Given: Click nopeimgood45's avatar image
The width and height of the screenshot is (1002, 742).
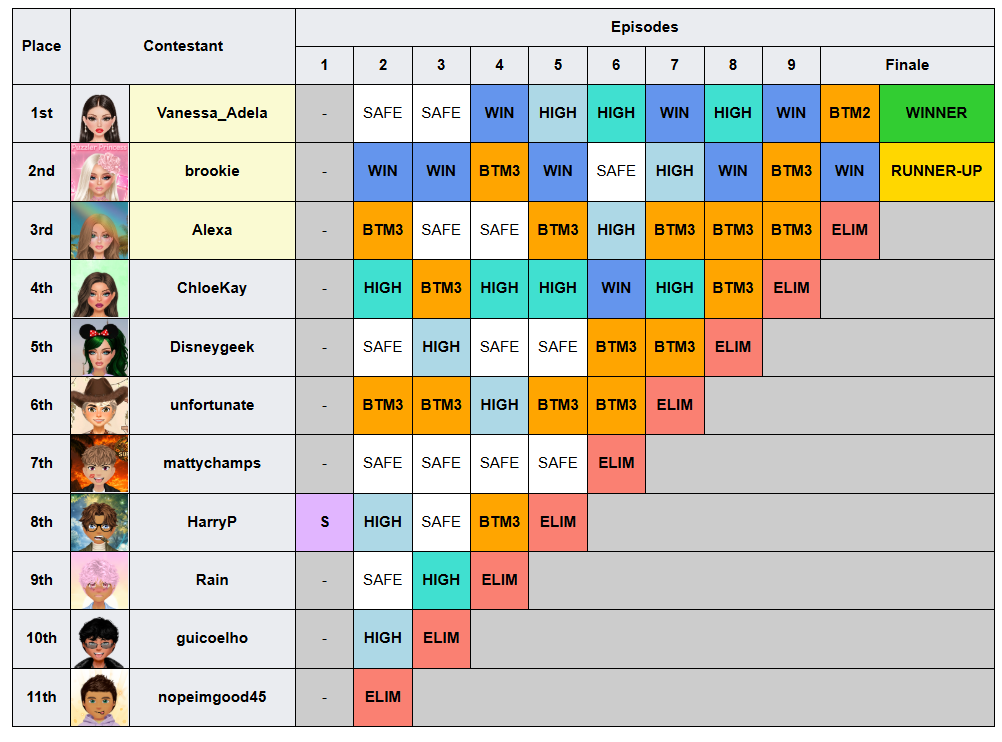Looking at the screenshot, I should [100, 698].
